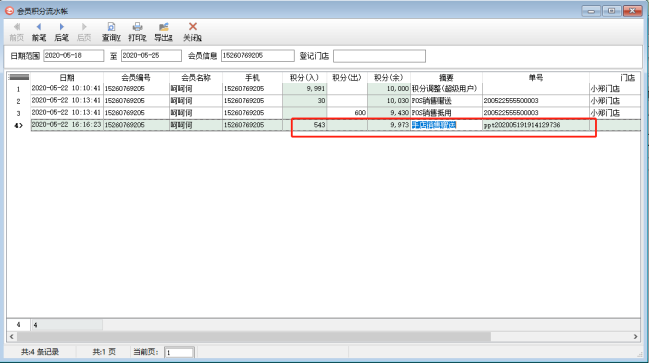Go to the last page (后页)
The width and height of the screenshot is (649, 363).
click(x=84, y=32)
